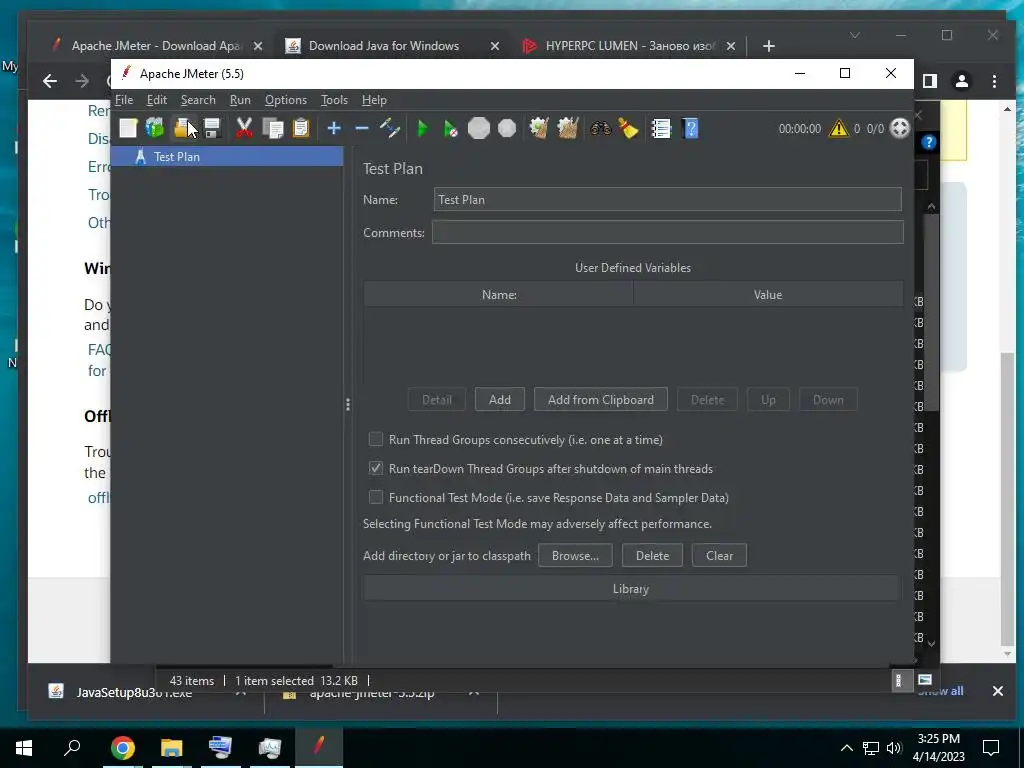
Task: Start the test with green play icon
Action: coord(423,129)
